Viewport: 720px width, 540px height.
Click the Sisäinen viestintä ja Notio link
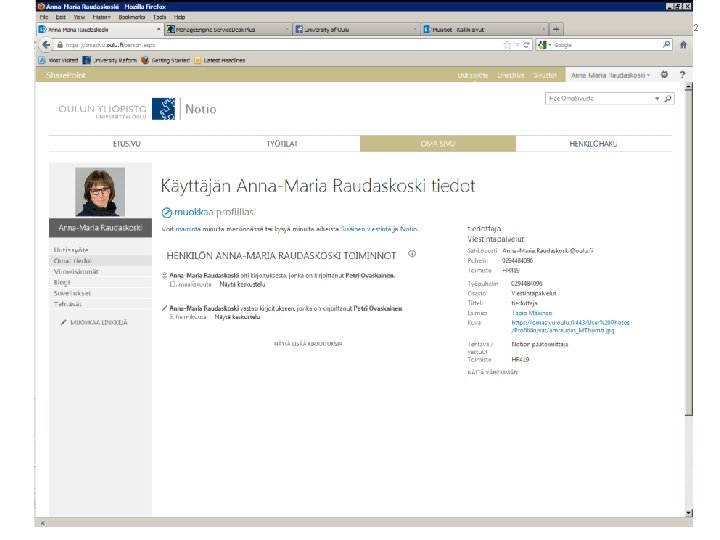[379, 229]
